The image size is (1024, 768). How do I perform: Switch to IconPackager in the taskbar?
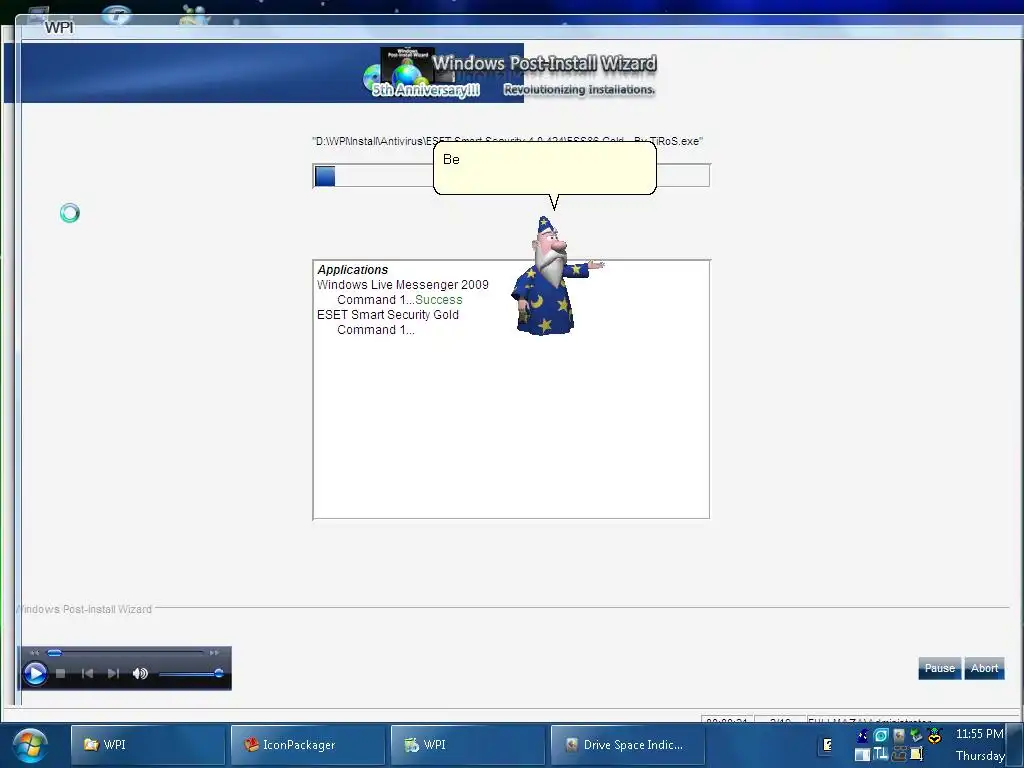[x=308, y=744]
